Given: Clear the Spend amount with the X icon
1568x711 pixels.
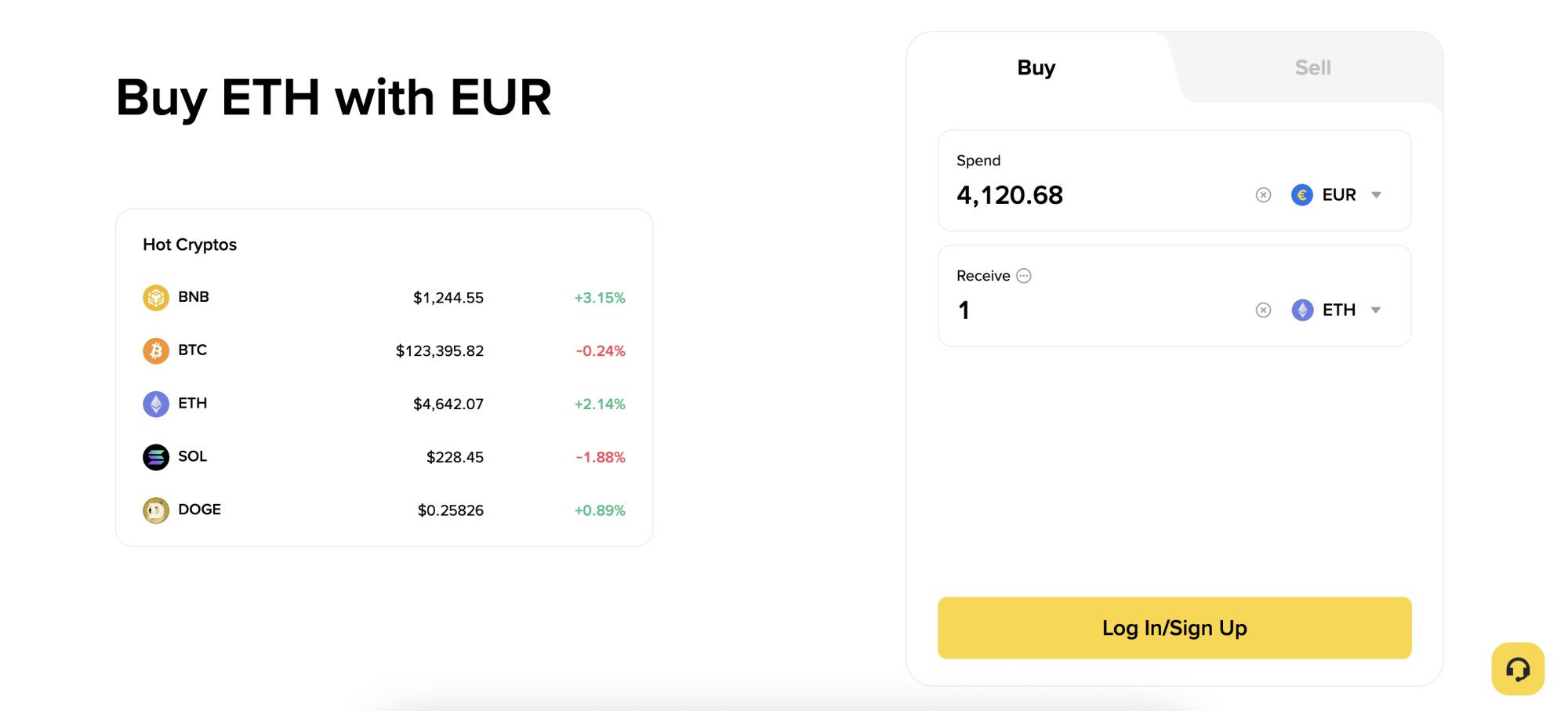Looking at the screenshot, I should click(1263, 194).
